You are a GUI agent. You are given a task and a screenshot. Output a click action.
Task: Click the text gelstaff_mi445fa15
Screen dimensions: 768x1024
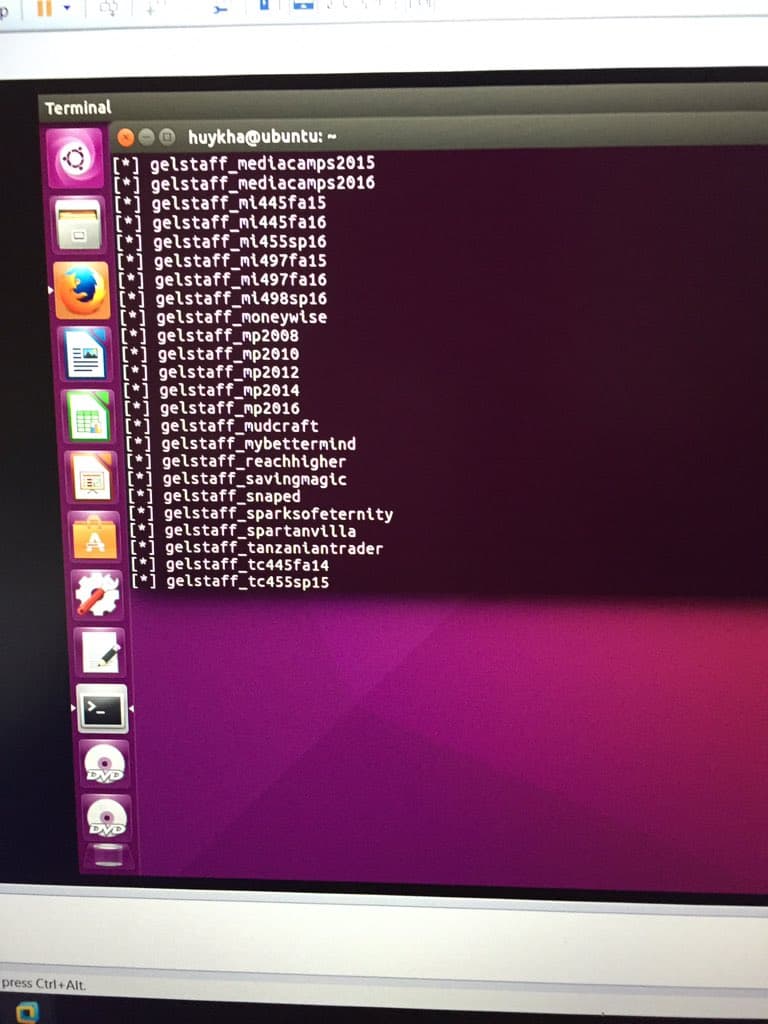click(238, 203)
